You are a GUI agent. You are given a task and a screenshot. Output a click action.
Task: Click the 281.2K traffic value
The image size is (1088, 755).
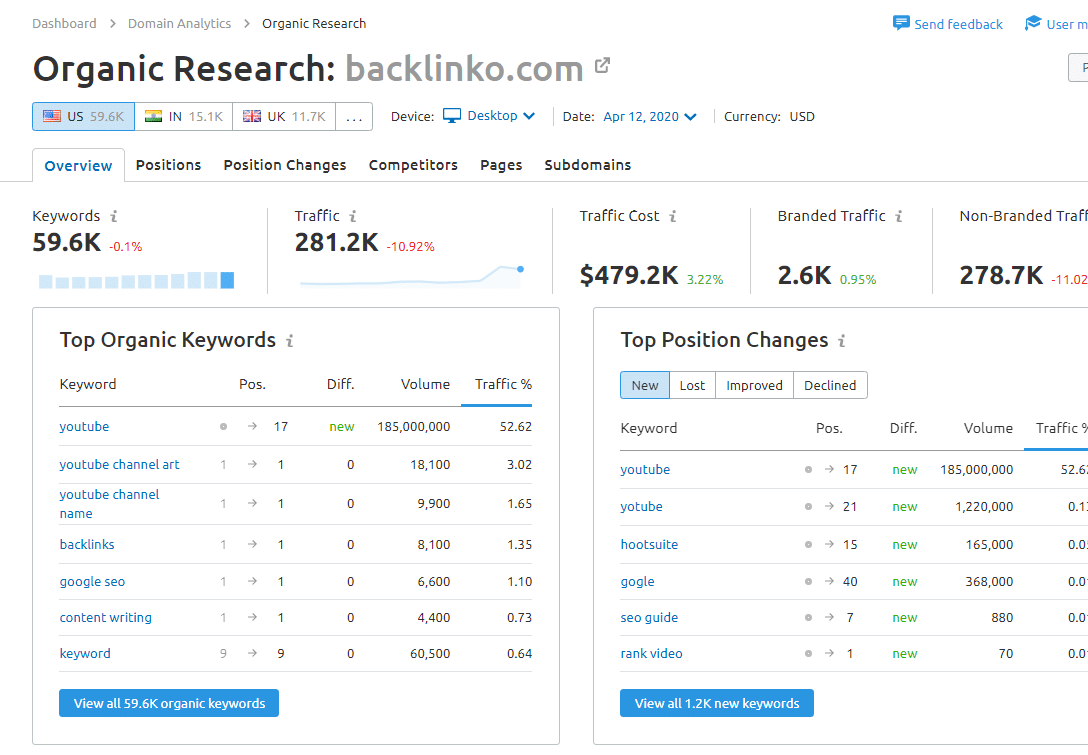[337, 243]
